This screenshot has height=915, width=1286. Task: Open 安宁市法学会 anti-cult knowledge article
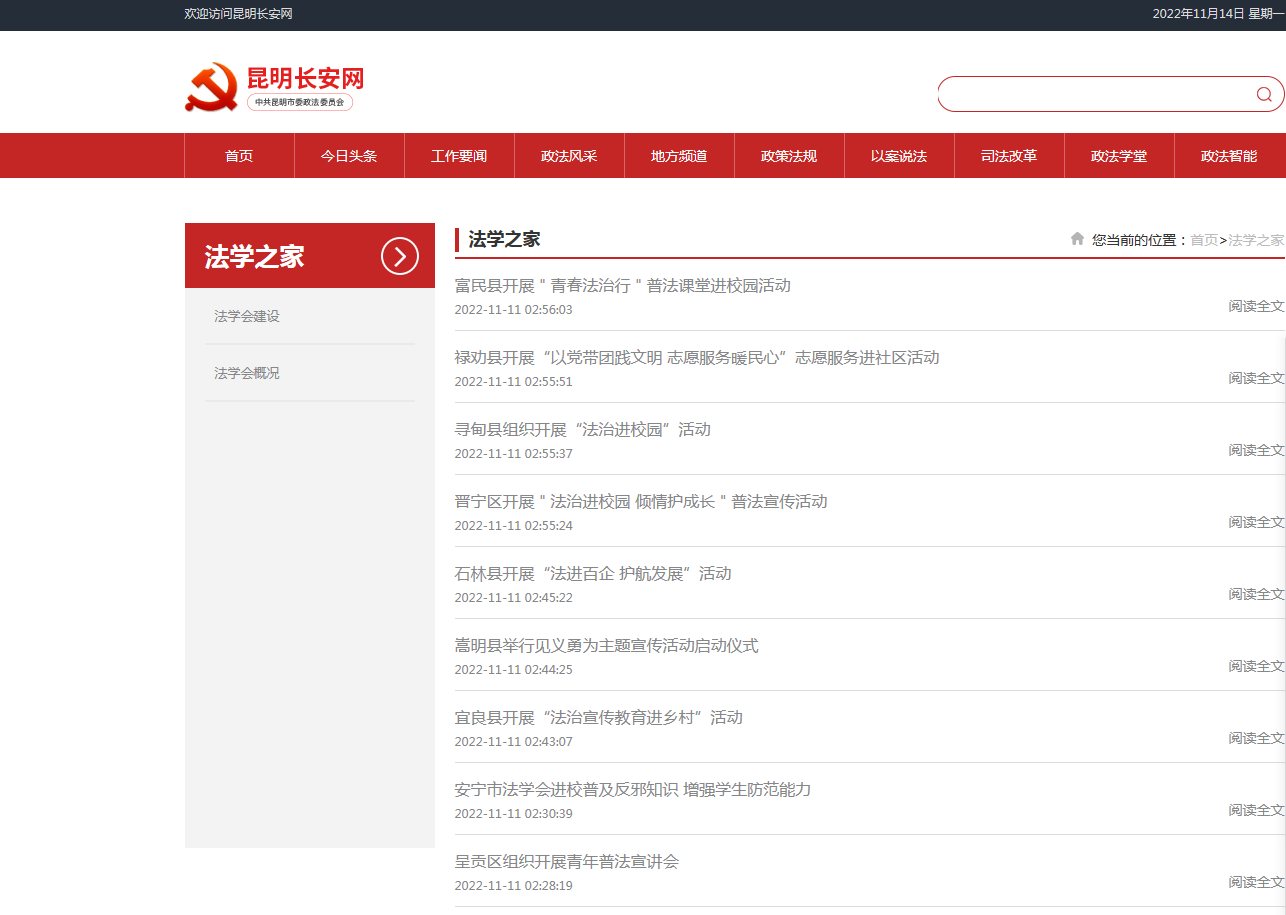point(632,790)
